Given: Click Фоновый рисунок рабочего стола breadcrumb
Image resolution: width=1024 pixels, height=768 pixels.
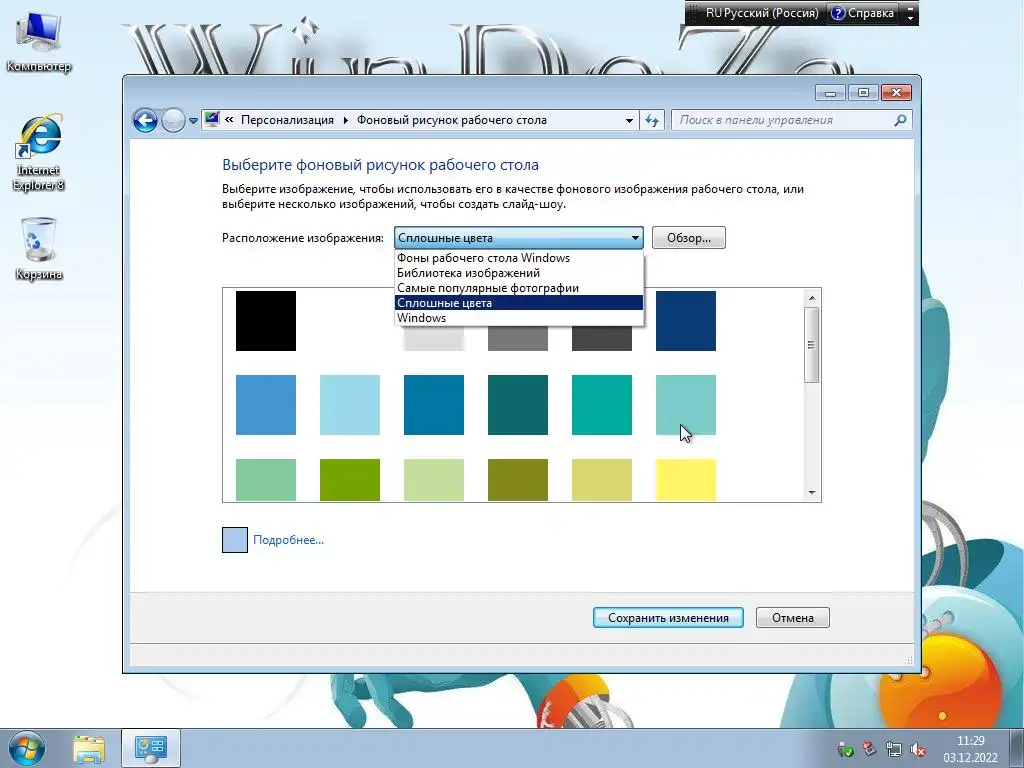Looking at the screenshot, I should (451, 120).
